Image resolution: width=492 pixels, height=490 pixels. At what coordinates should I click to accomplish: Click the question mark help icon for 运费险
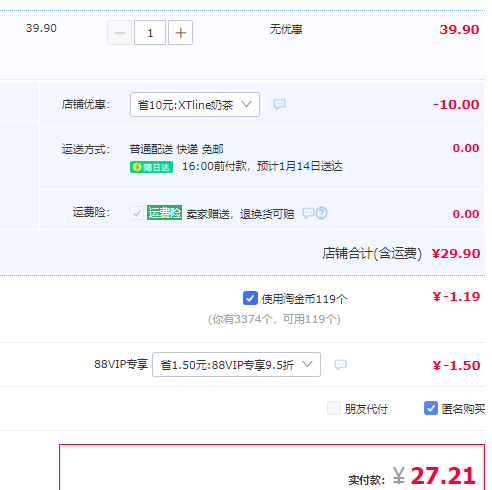click(322, 213)
